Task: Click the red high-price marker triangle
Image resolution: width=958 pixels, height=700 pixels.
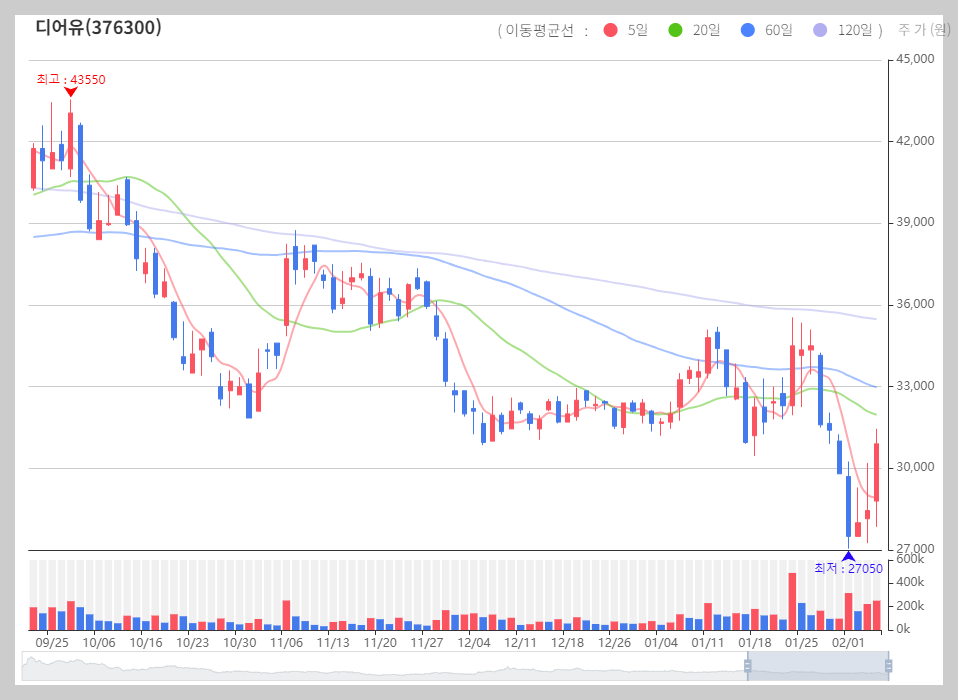Action: 71,92
